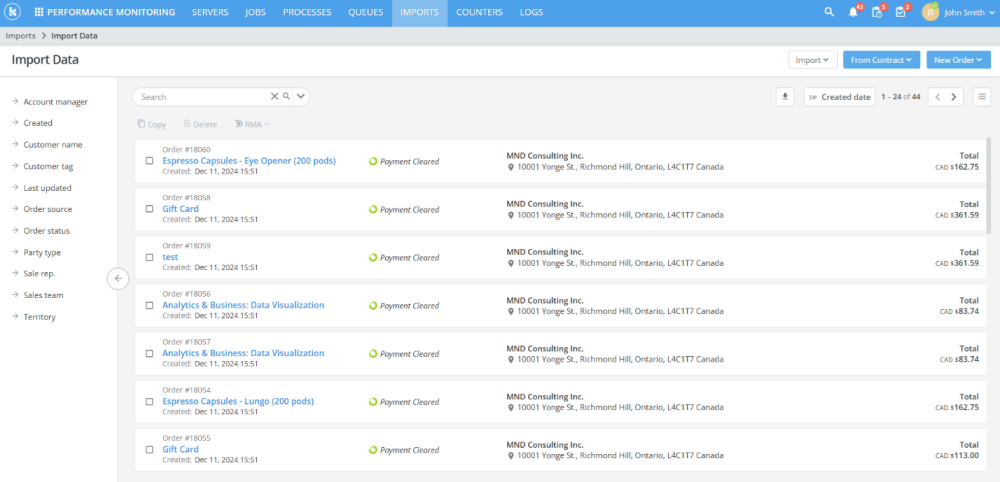1000x482 pixels.
Task: Open Analytics & Business link for order #18056
Action: tap(243, 305)
